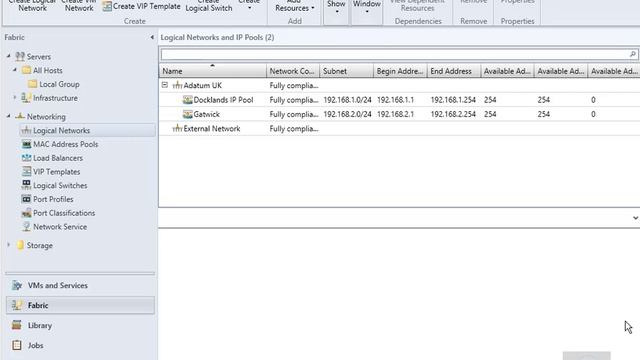Click the search input field

(395, 54)
